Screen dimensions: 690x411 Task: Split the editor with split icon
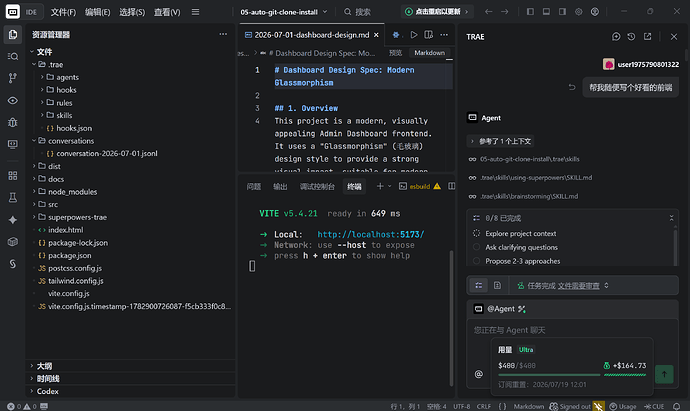[429, 34]
